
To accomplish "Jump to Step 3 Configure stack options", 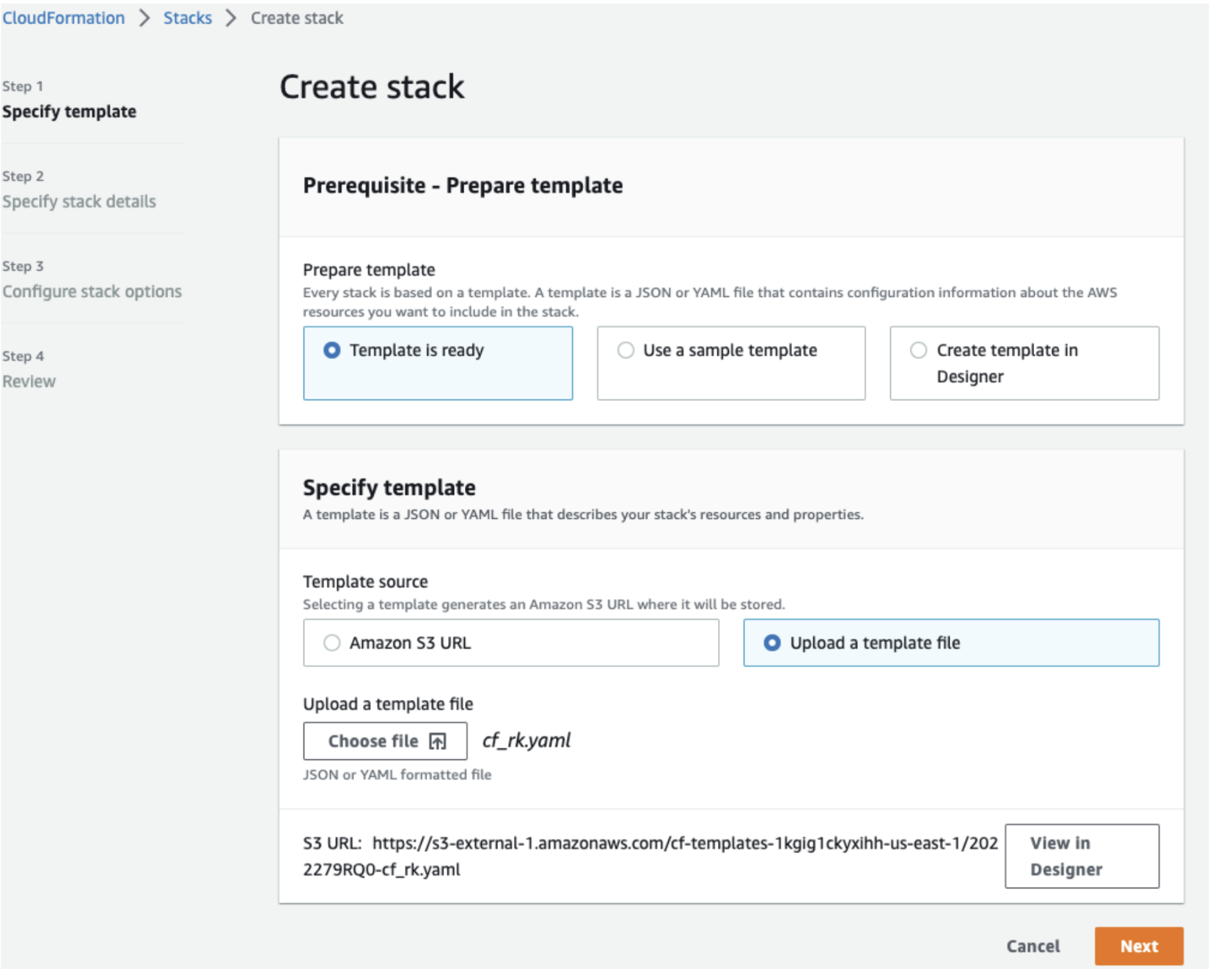I will point(92,291).
